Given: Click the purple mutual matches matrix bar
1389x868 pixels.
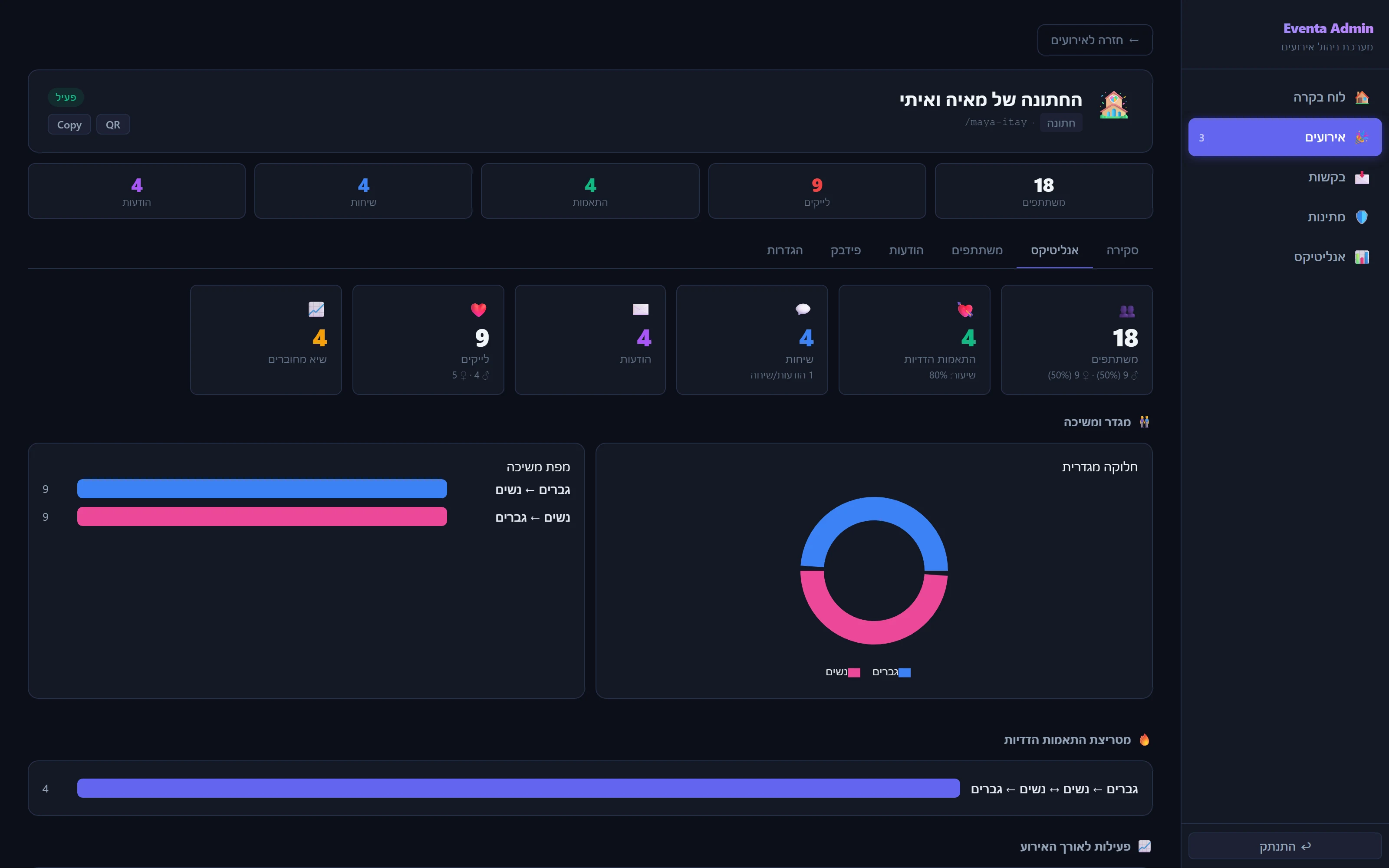Looking at the screenshot, I should pos(518,788).
